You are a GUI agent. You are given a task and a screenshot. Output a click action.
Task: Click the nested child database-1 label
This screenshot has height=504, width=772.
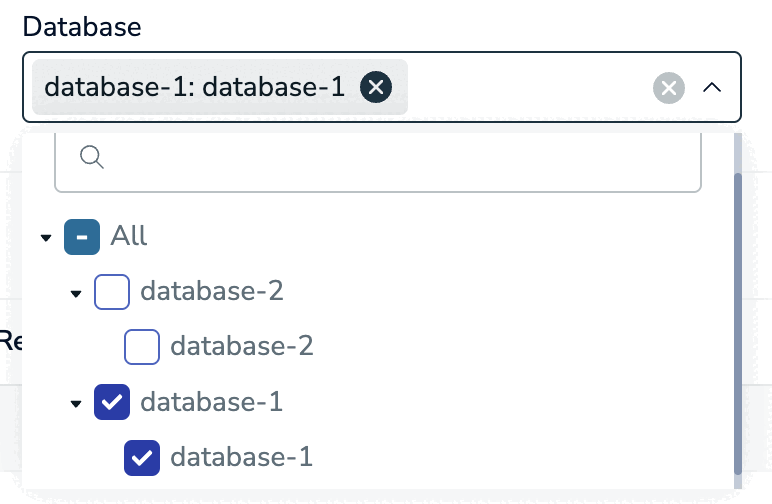[242, 457]
